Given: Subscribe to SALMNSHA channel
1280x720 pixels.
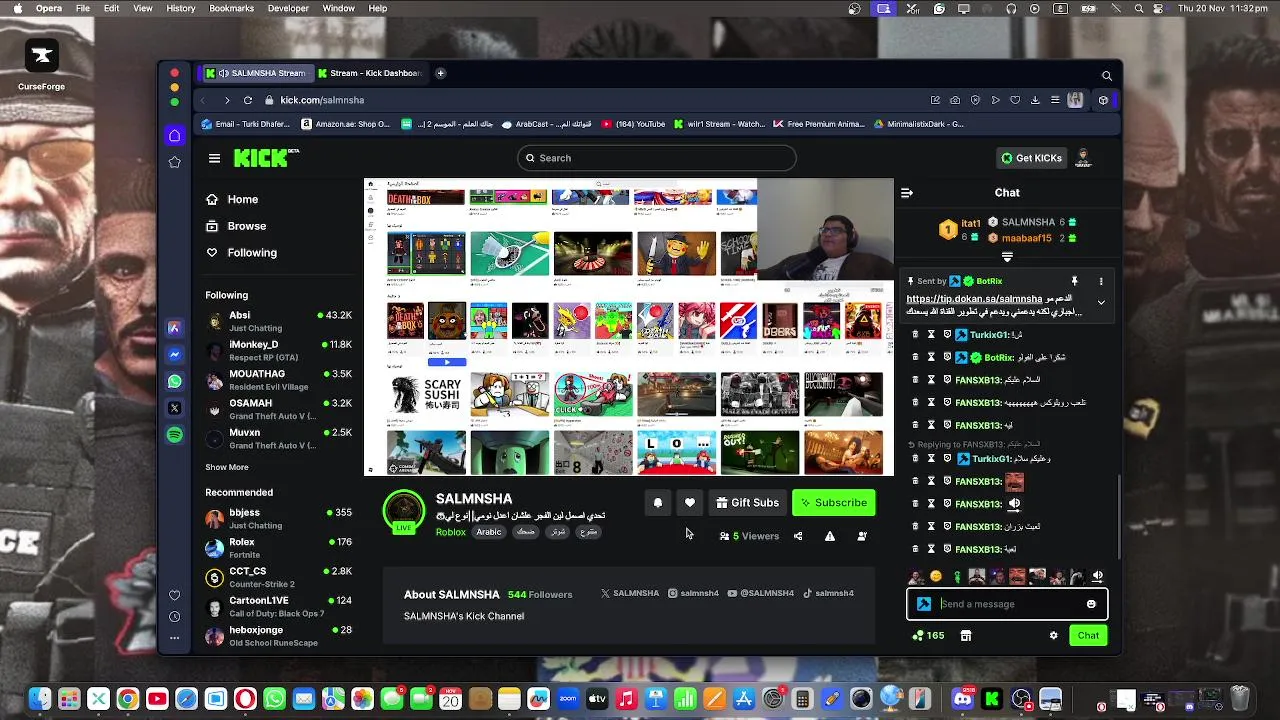Looking at the screenshot, I should pyautogui.click(x=833, y=503).
